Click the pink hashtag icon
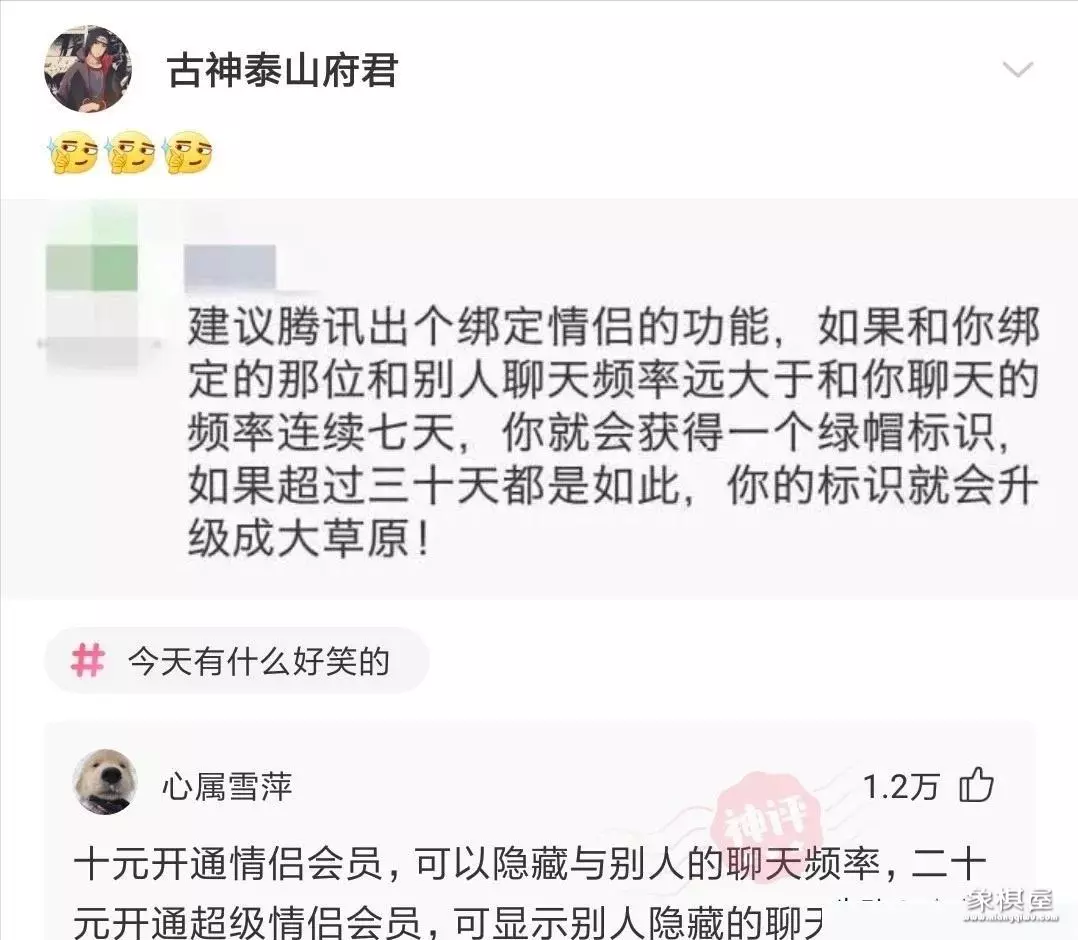1078x940 pixels. coord(87,660)
